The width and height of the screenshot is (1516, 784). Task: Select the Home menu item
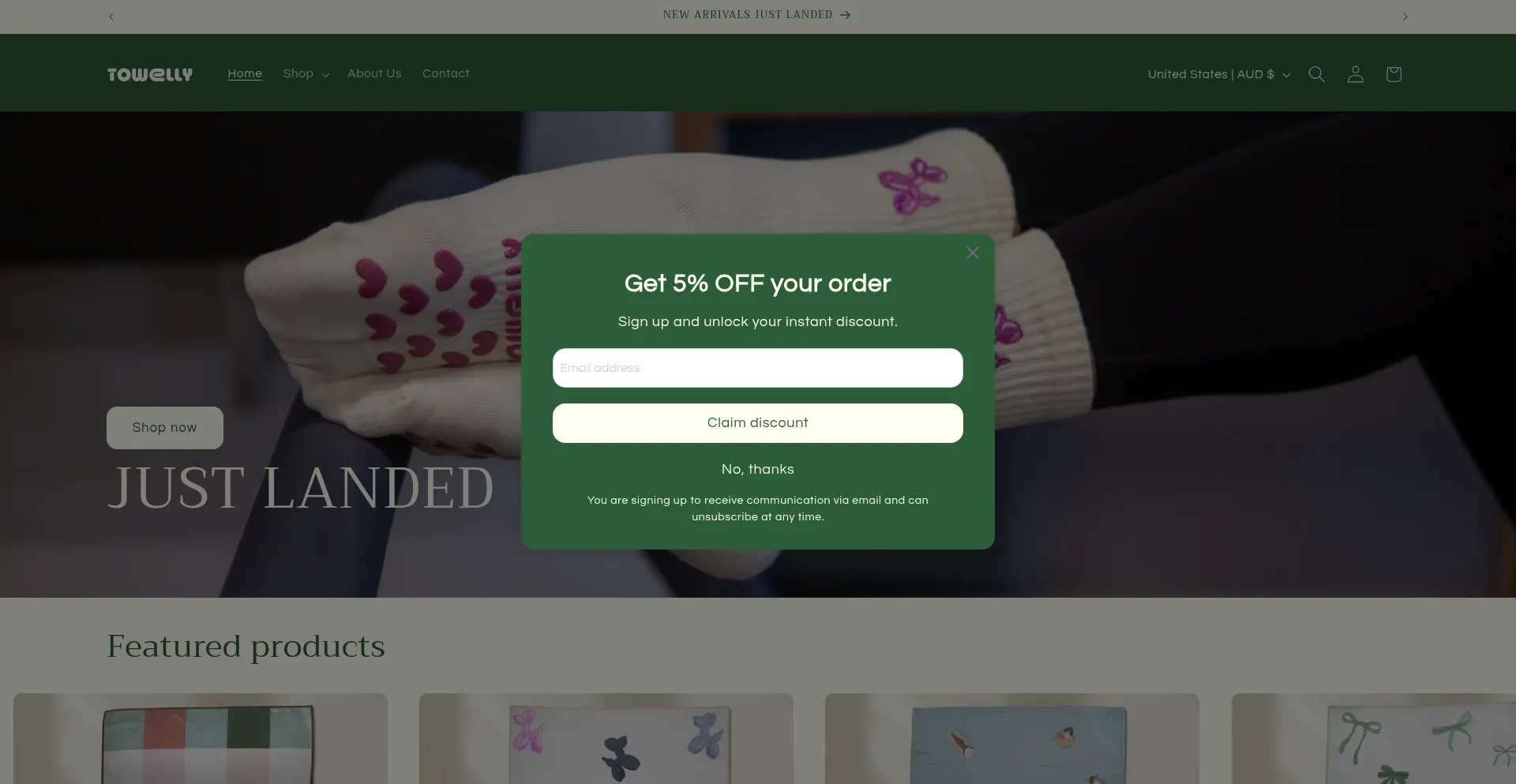[x=245, y=73]
